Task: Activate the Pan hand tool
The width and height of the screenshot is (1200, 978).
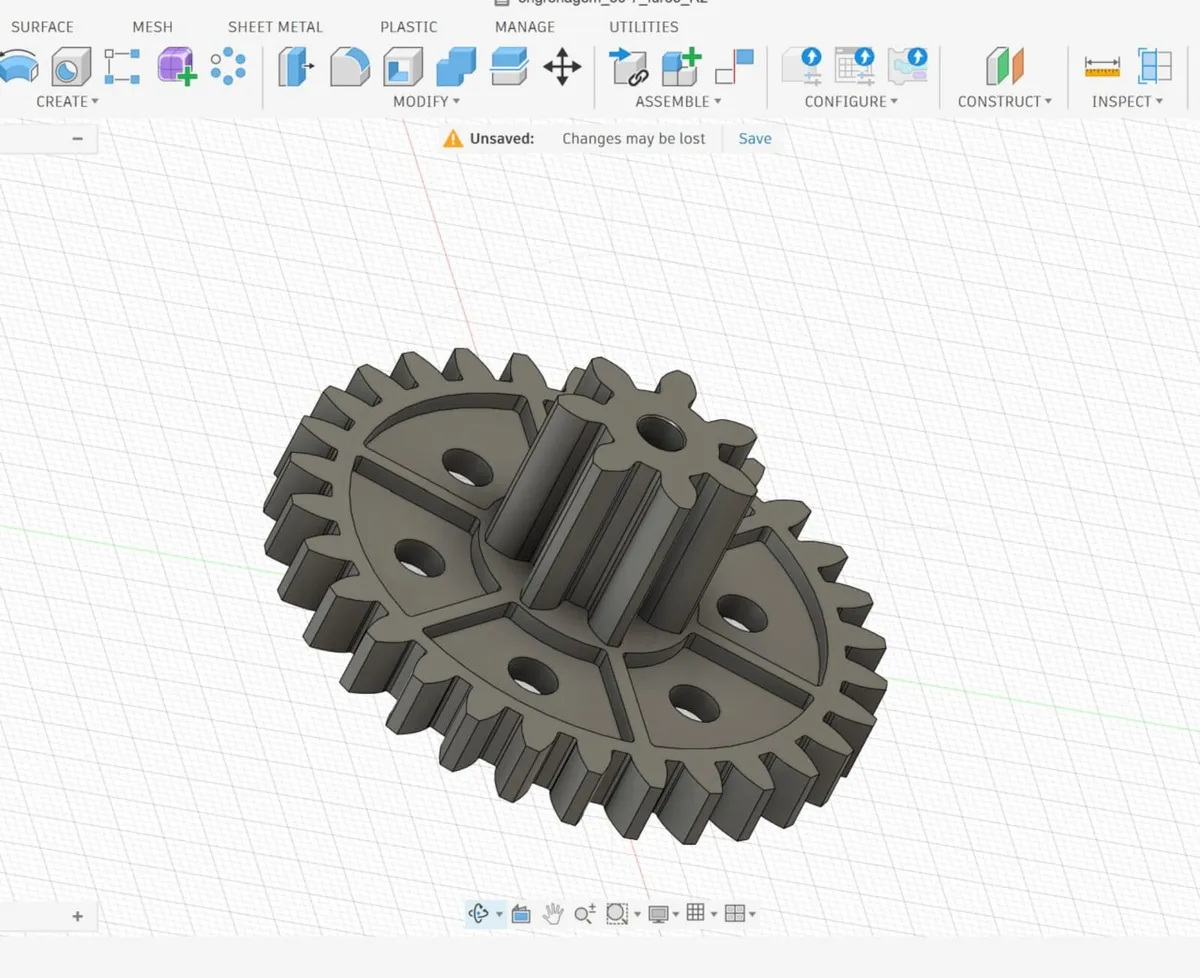Action: pyautogui.click(x=553, y=913)
